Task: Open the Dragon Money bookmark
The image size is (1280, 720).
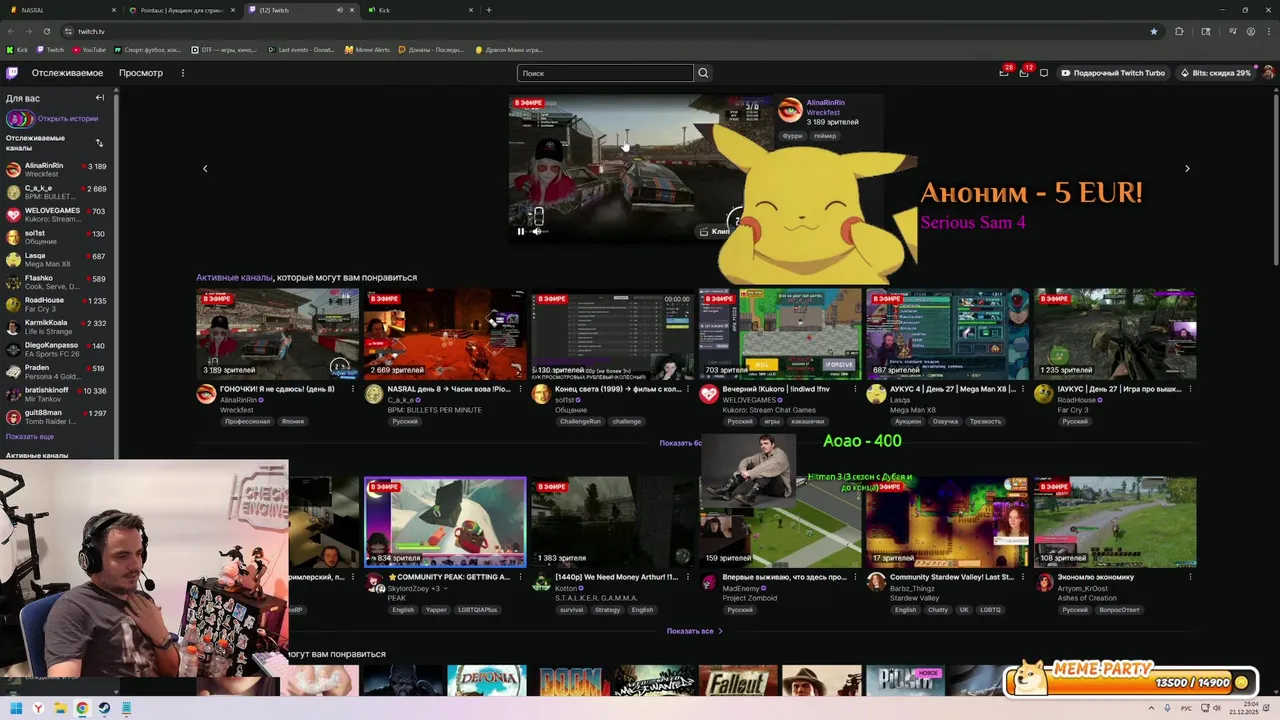Action: tap(509, 49)
